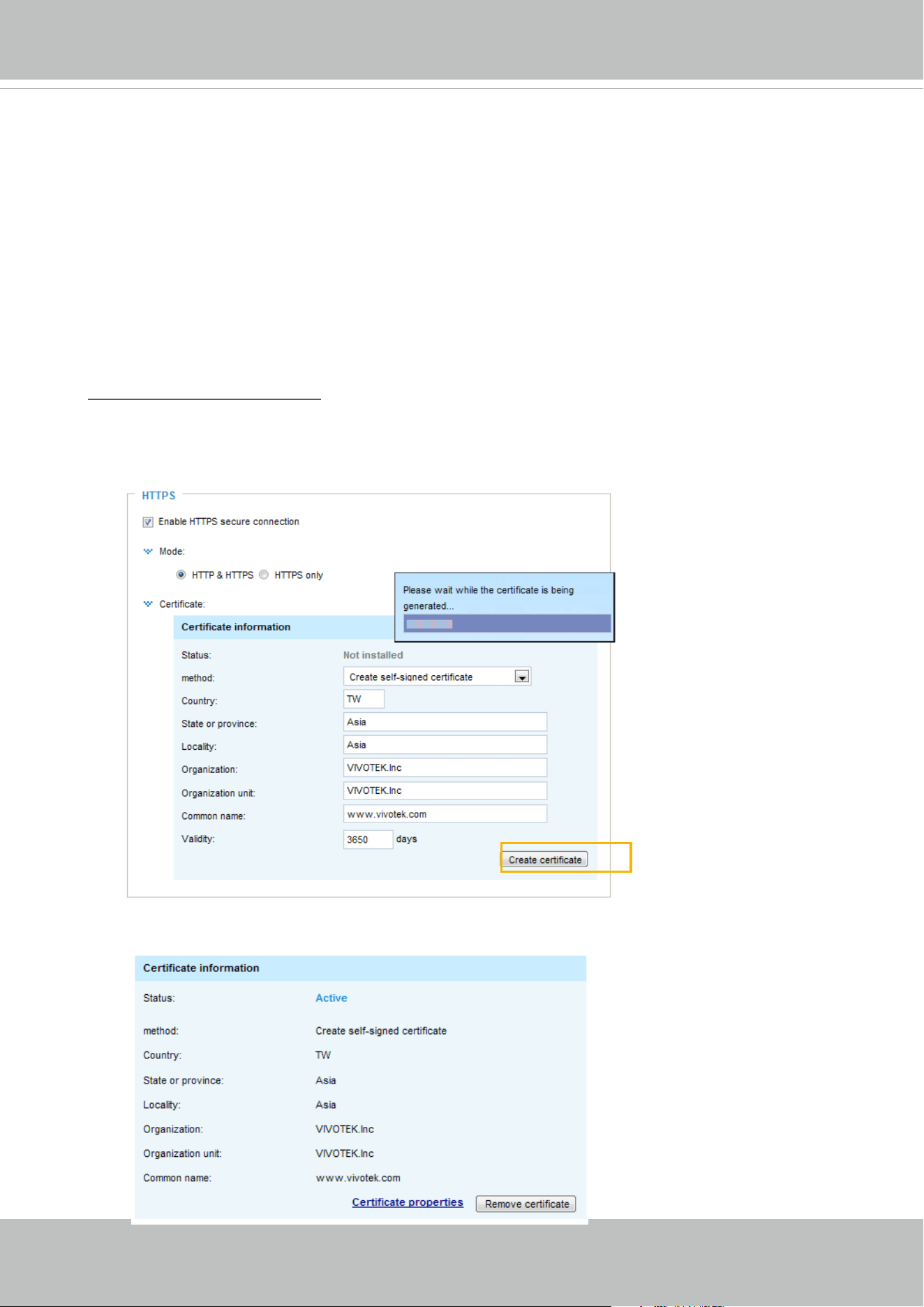Click the Organization unit field
Screen dimensions: 924x1307
[x=445, y=791]
